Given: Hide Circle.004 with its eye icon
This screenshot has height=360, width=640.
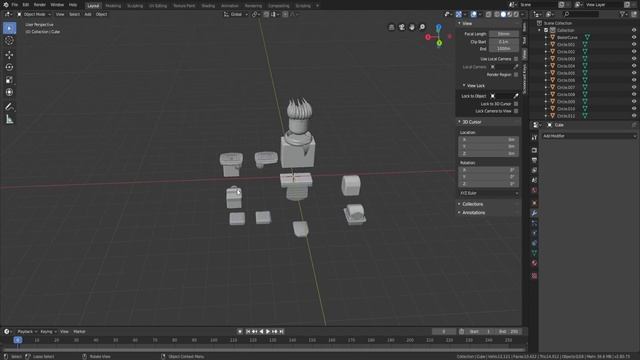Looking at the screenshot, I should pyautogui.click(x=634, y=66).
